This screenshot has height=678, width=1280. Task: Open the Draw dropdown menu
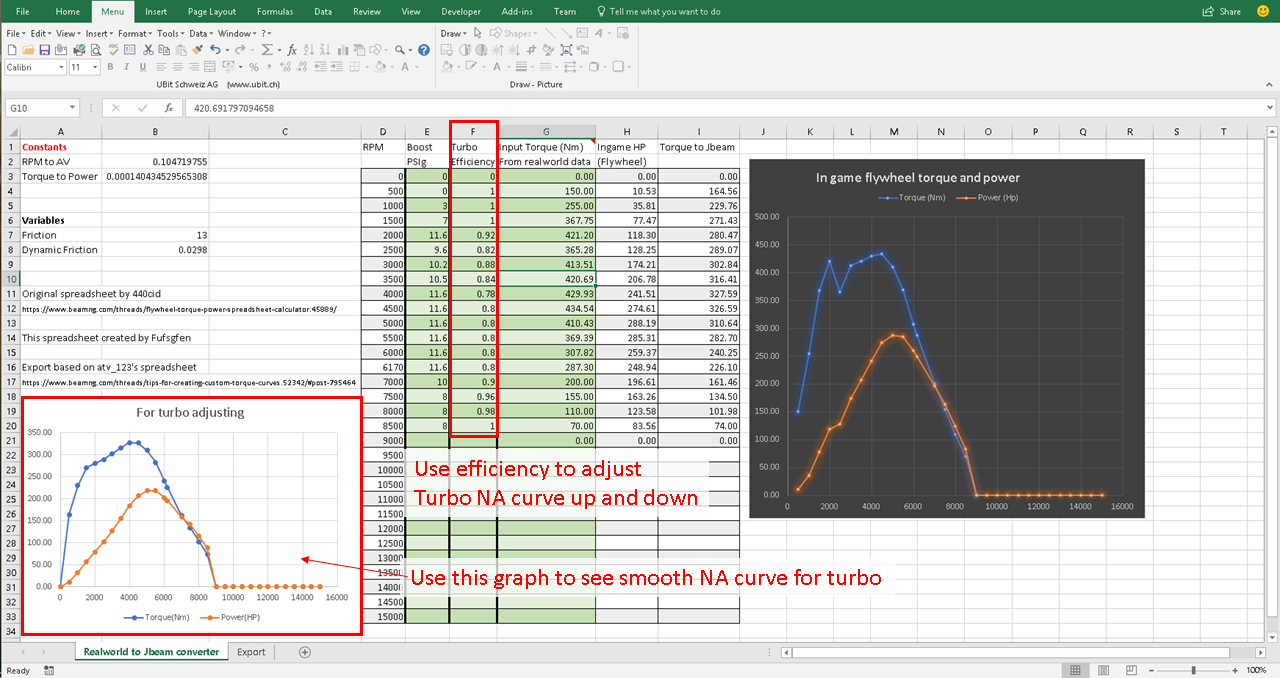tap(453, 33)
